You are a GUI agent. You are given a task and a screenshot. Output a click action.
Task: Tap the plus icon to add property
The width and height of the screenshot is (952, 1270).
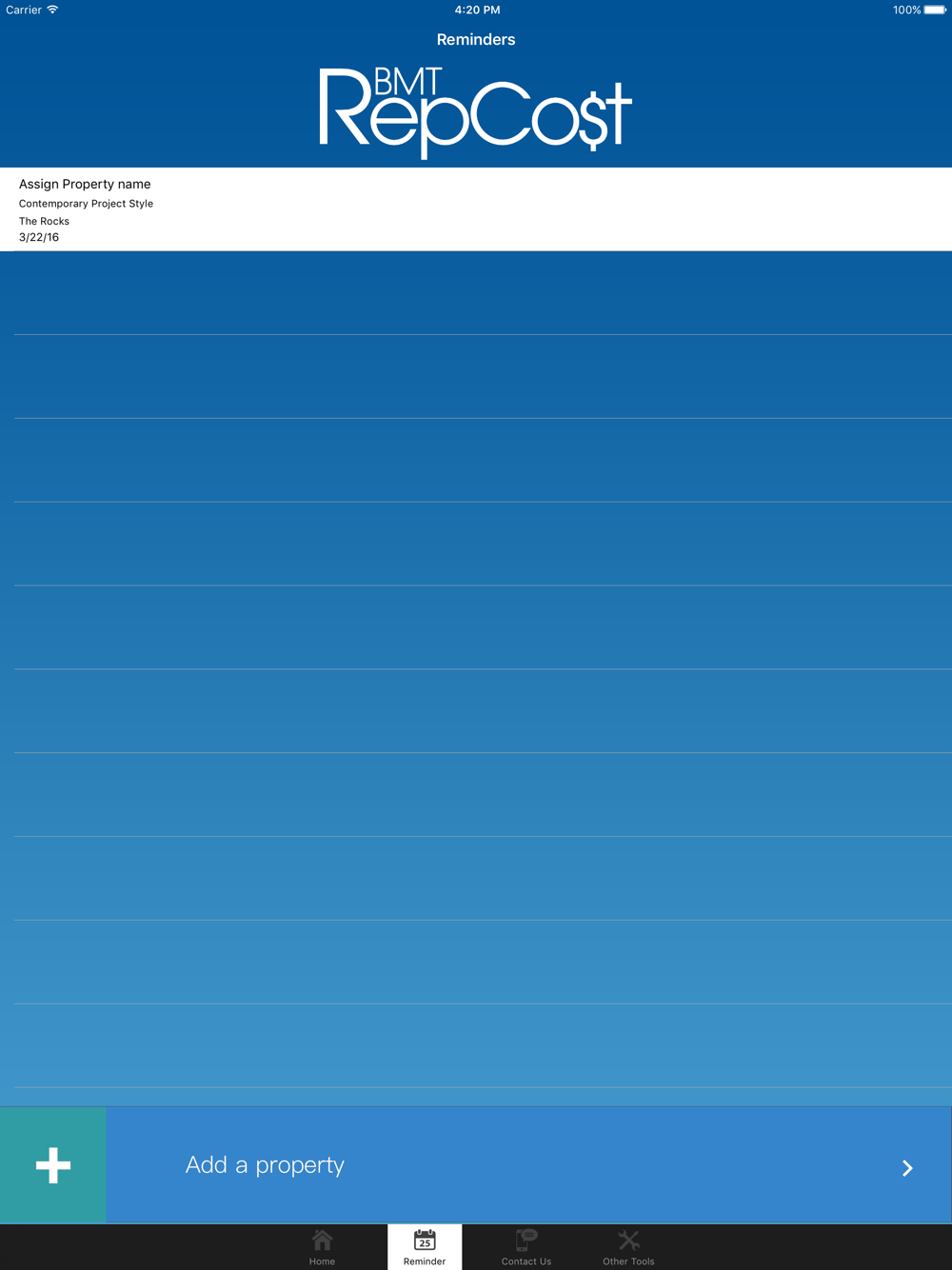(x=53, y=1165)
